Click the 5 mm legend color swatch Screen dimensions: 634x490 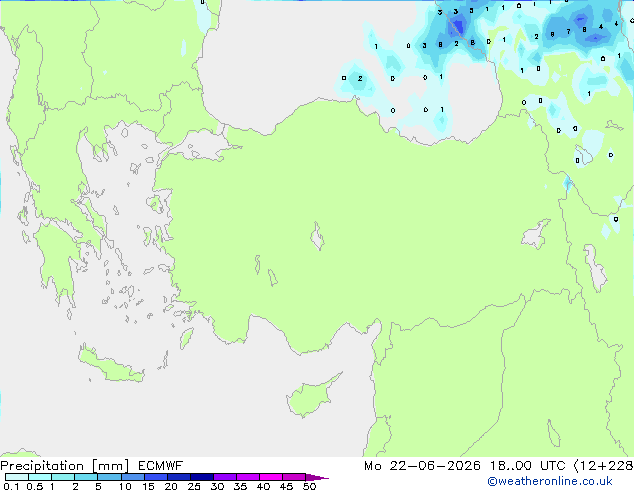click(x=109, y=477)
